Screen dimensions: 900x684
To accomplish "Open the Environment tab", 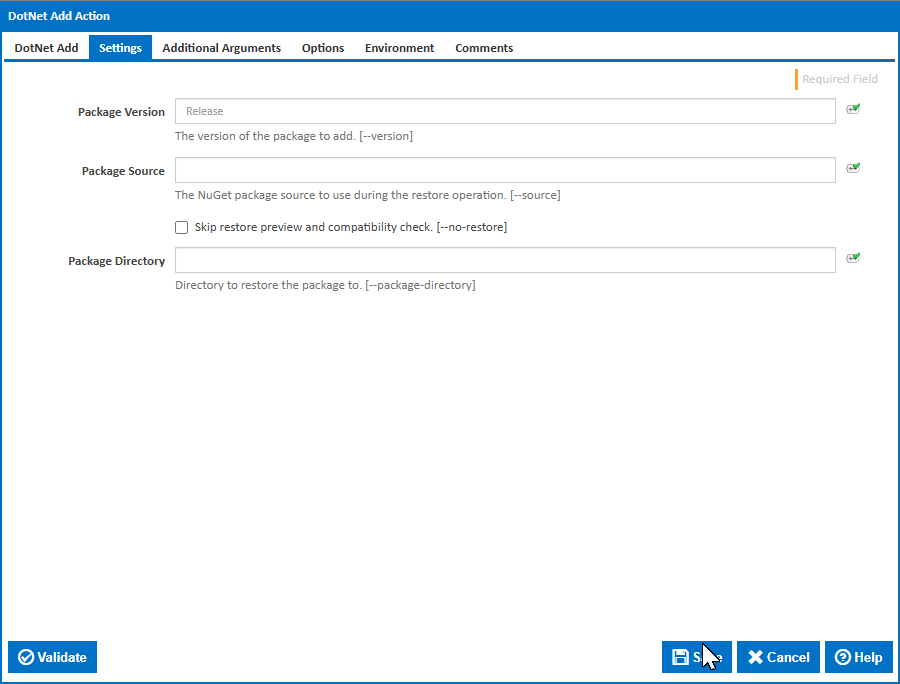I will click(399, 47).
